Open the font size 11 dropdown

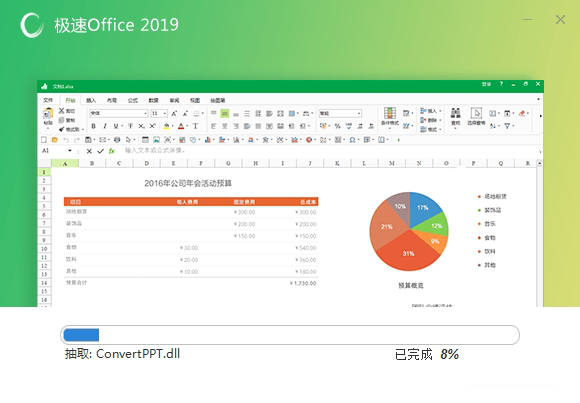click(165, 114)
